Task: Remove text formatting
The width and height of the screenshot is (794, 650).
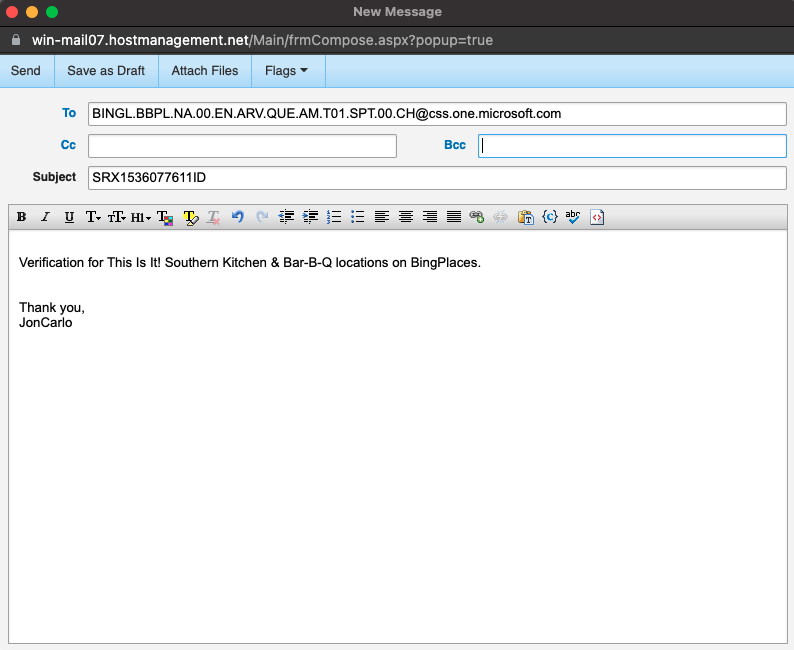Action: pyautogui.click(x=214, y=217)
